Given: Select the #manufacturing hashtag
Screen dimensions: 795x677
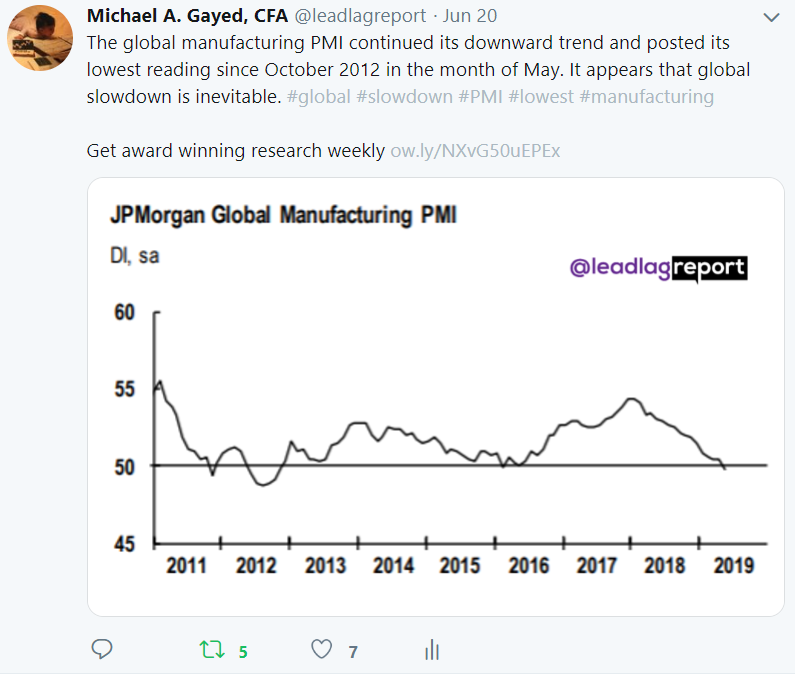Looking at the screenshot, I should coord(646,97).
